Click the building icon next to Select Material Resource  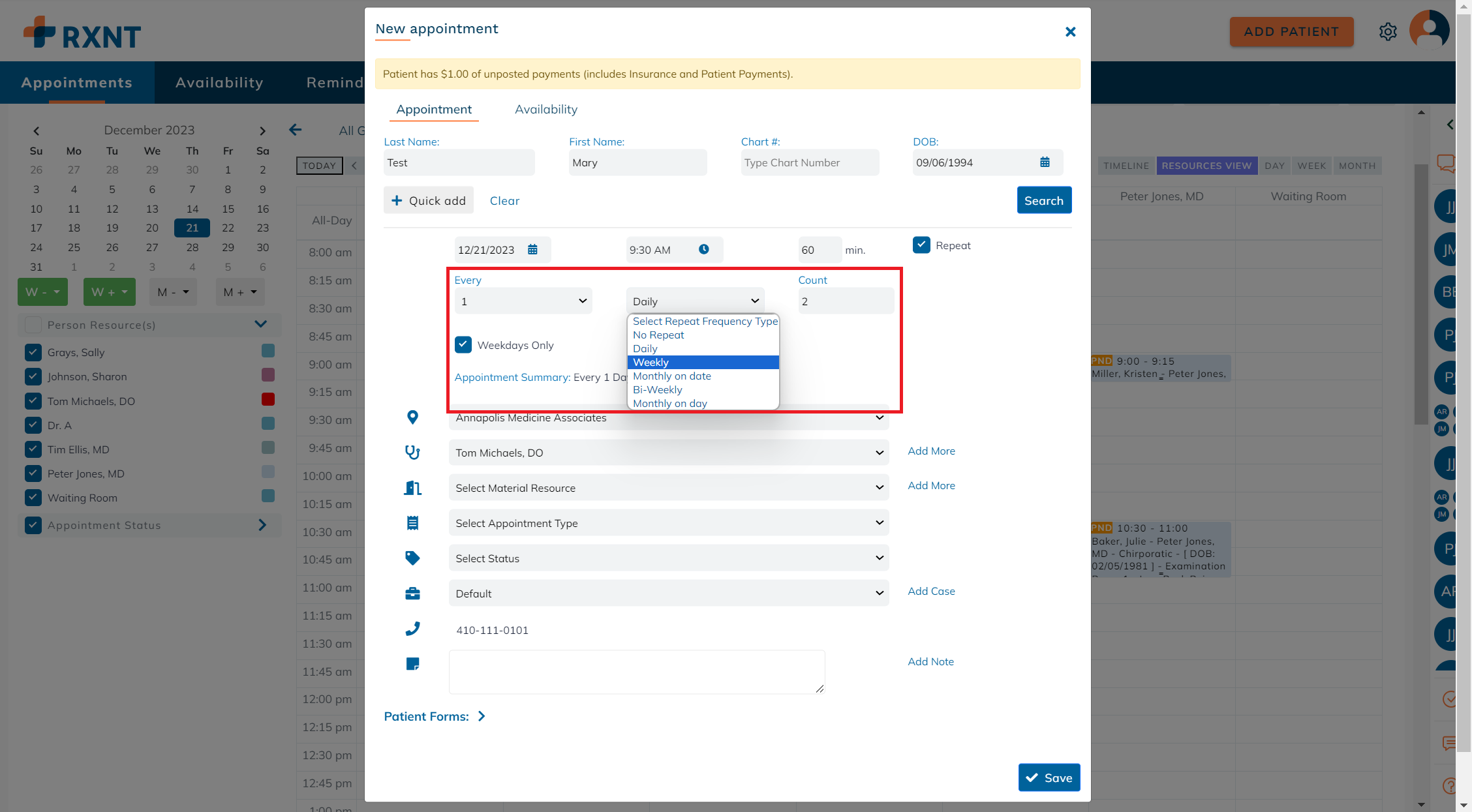(412, 487)
